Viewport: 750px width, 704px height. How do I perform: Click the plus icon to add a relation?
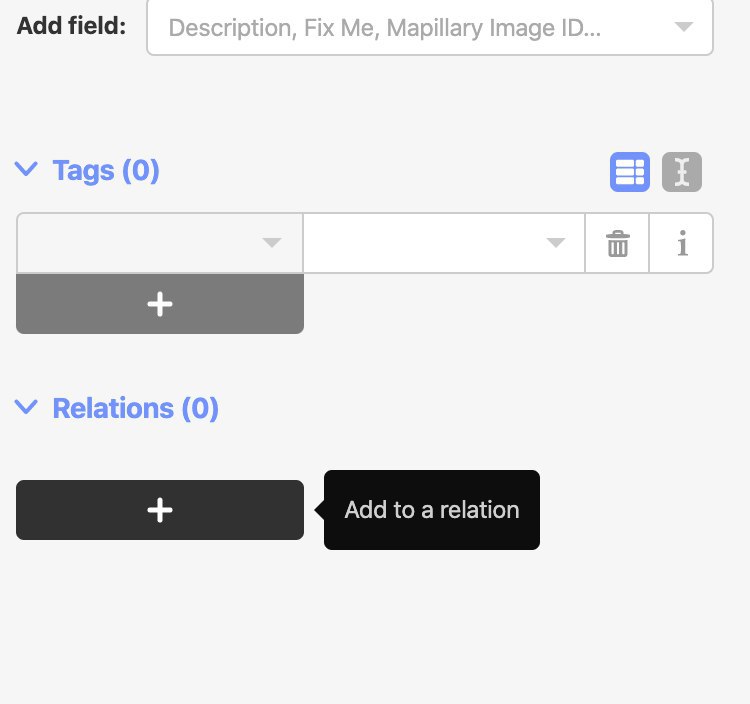coord(160,510)
